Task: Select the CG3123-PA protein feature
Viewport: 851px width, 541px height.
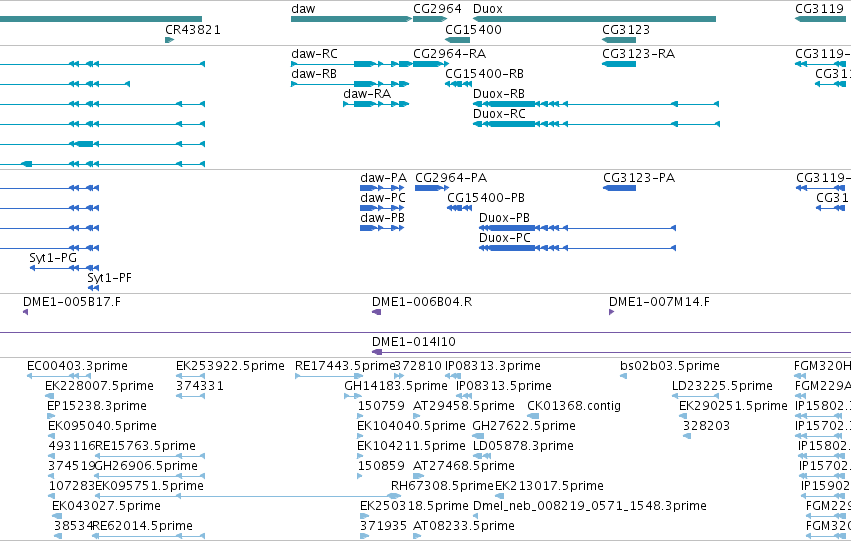Action: [619, 188]
